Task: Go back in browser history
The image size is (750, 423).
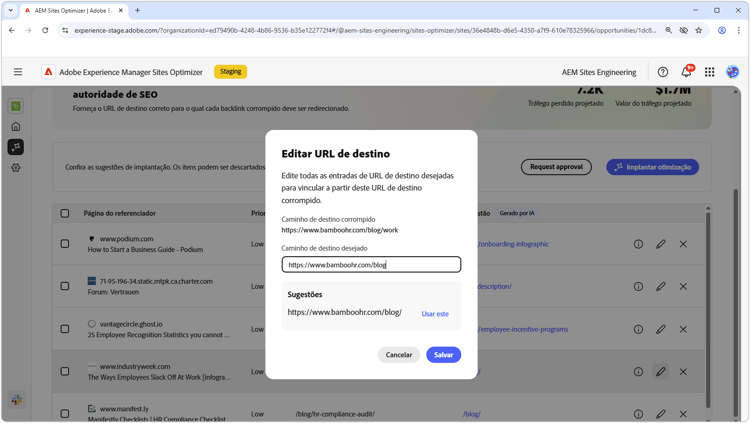Action: click(12, 30)
